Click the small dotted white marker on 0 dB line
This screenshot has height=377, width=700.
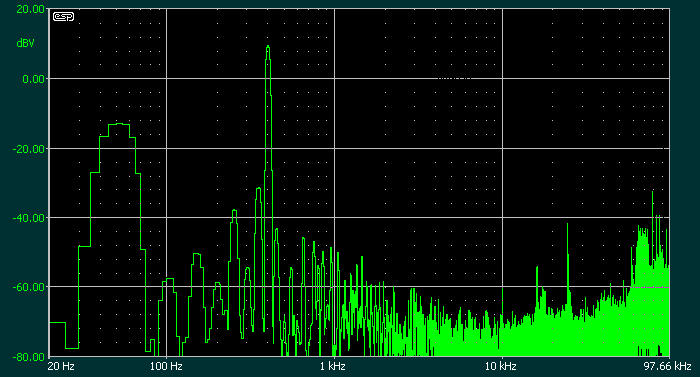point(454,79)
